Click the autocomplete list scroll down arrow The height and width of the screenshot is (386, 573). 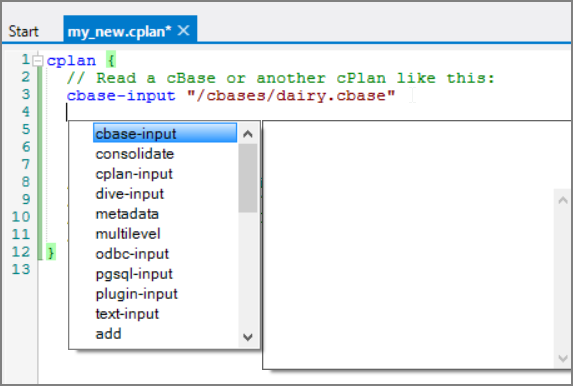tap(248, 337)
